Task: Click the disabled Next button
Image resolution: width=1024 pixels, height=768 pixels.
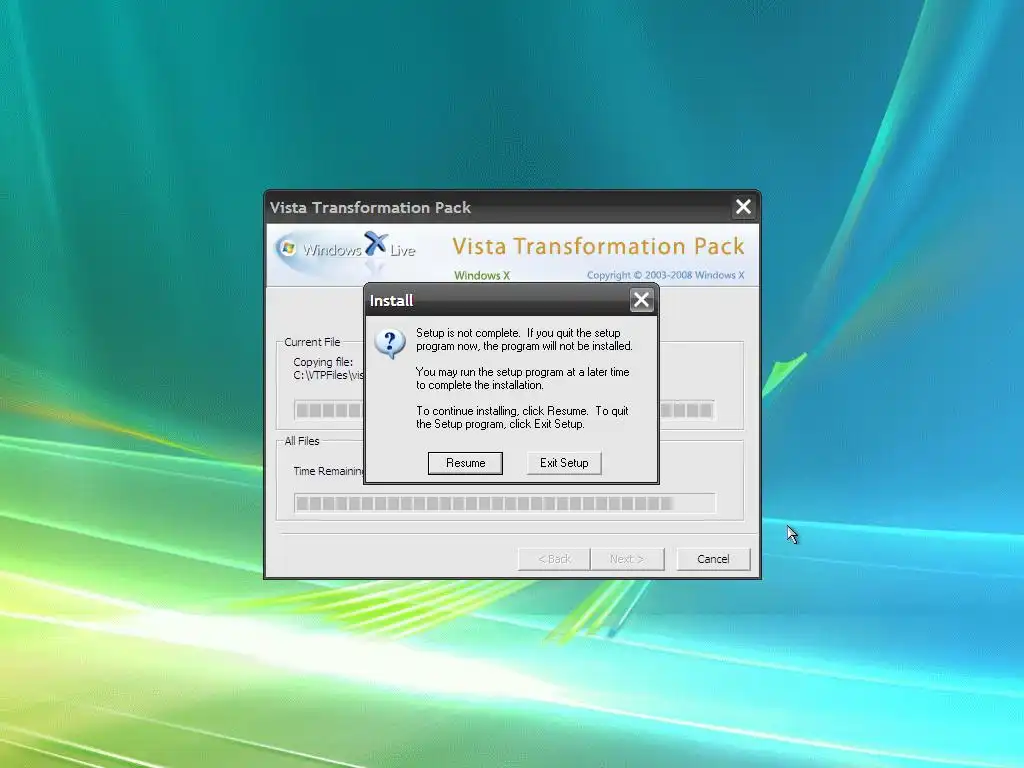Action: [x=627, y=559]
